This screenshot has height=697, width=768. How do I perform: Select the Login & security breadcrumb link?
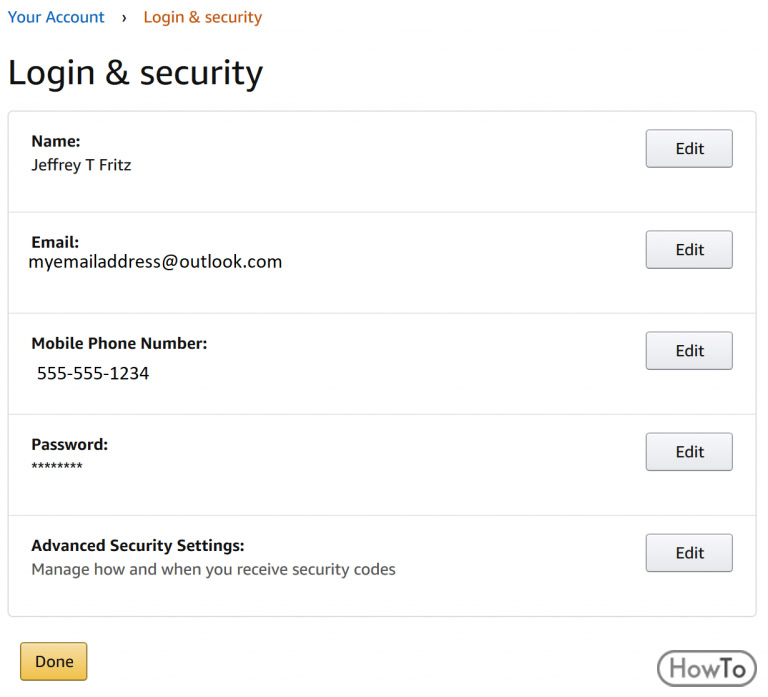click(x=203, y=17)
